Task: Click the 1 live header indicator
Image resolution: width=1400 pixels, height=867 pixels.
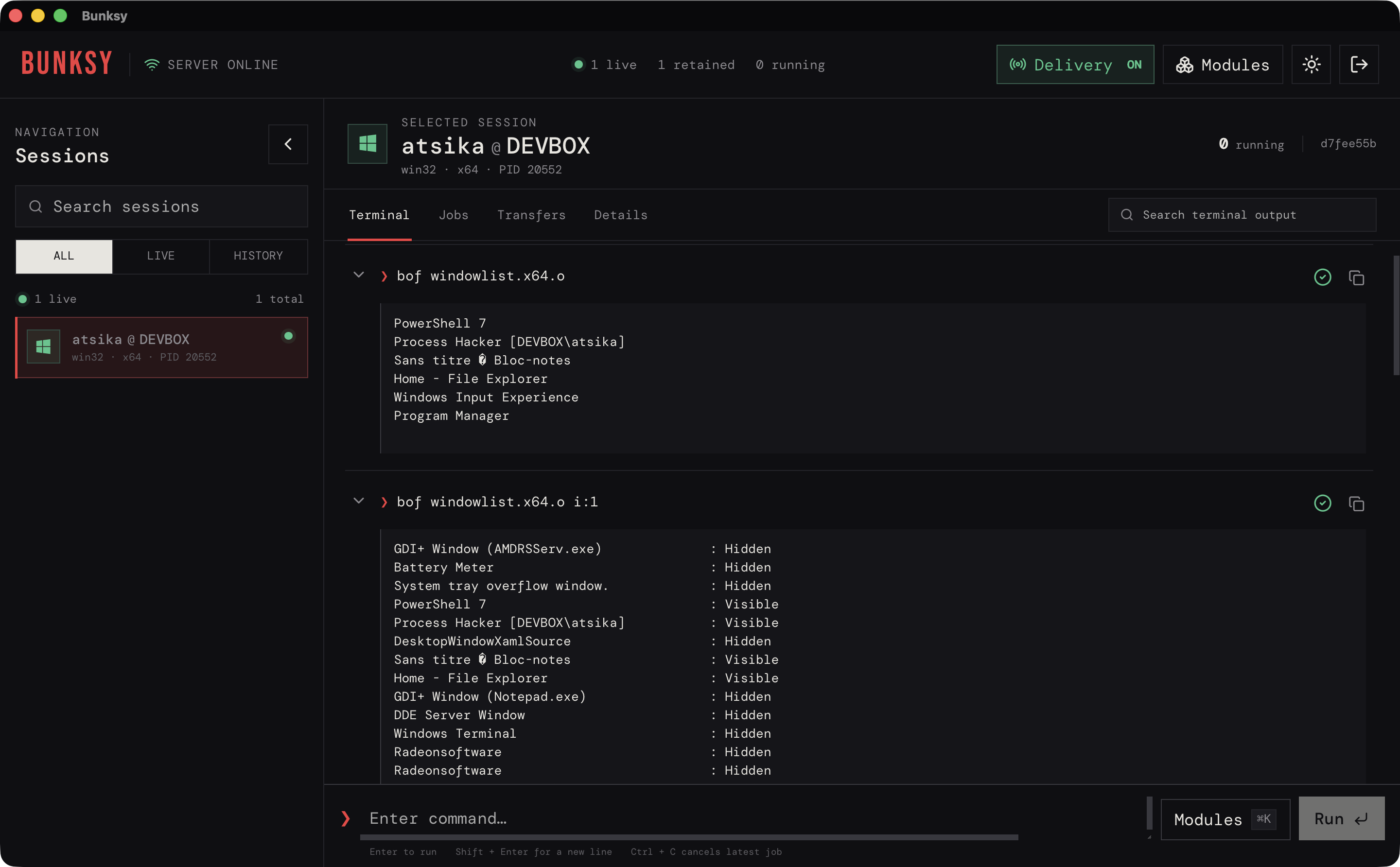Action: point(605,65)
